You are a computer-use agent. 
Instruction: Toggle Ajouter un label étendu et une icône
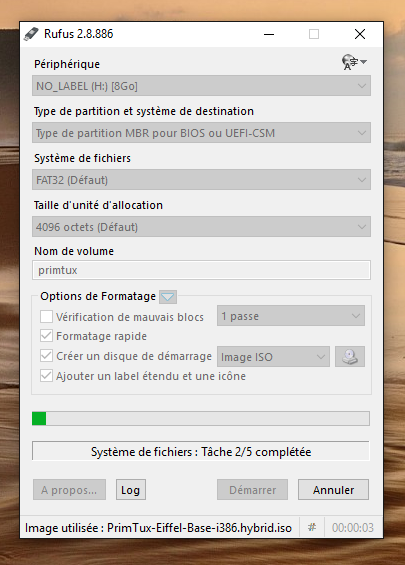tap(46, 376)
